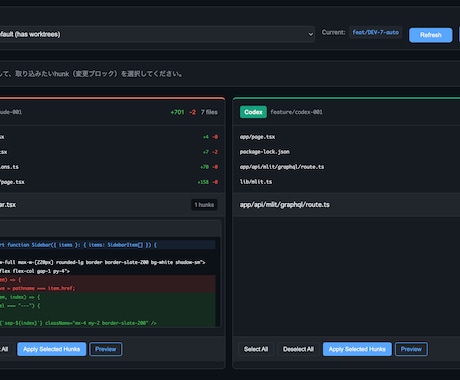Click the removed line containing pathname === item.href
This screenshot has width=460, height=380.
108,288
